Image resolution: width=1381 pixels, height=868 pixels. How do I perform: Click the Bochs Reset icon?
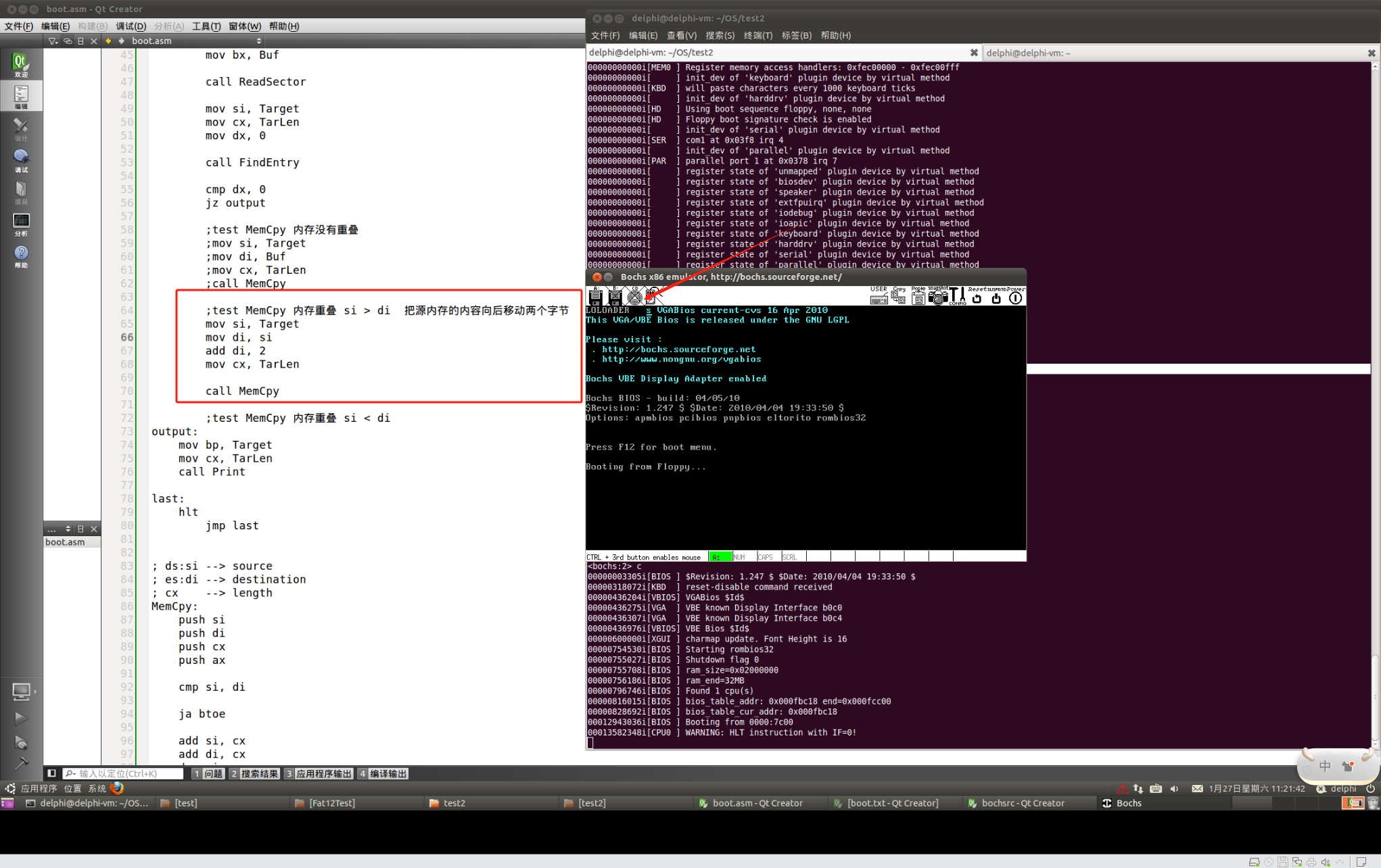click(977, 296)
